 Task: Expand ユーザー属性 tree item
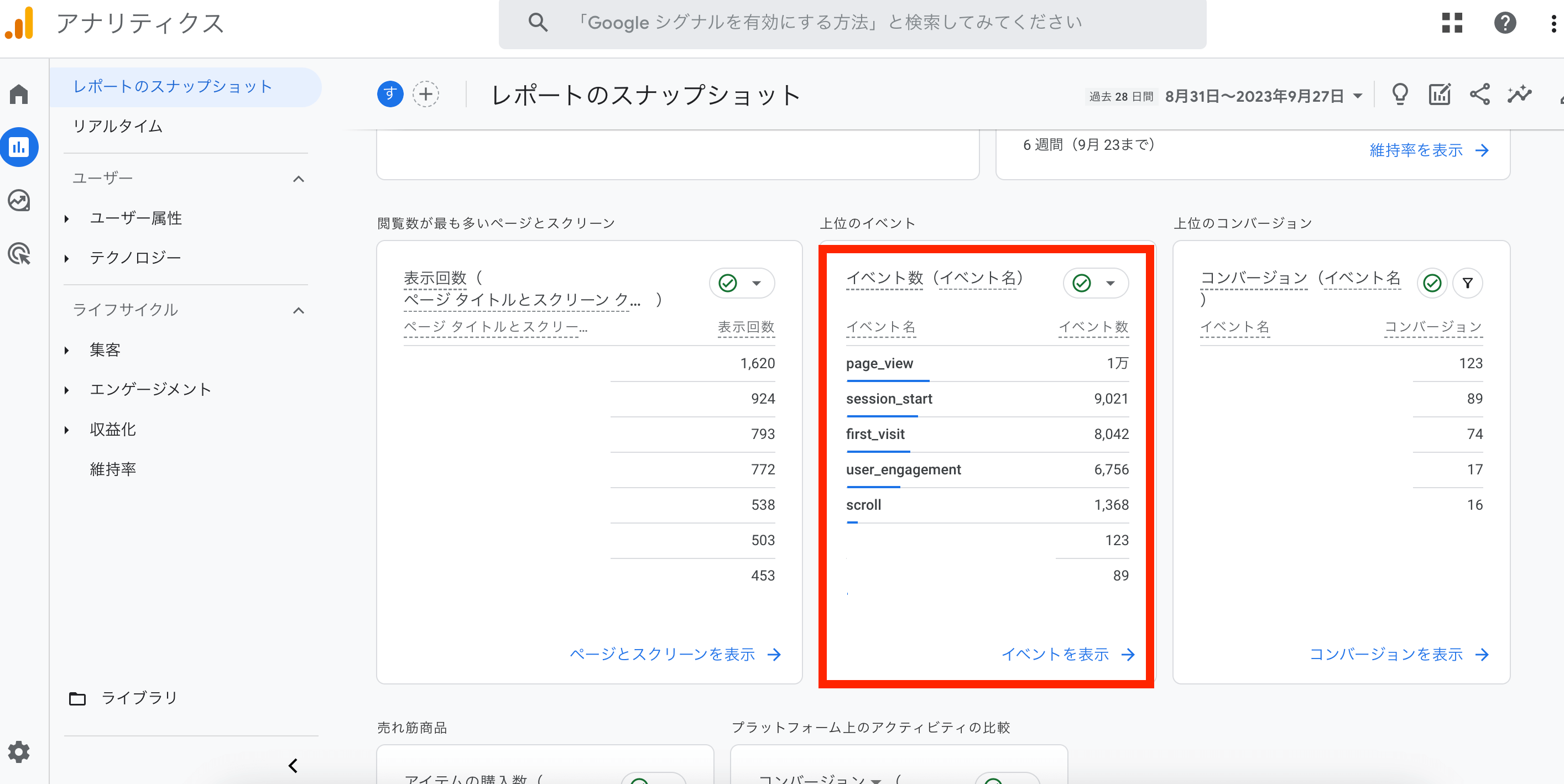[67, 218]
